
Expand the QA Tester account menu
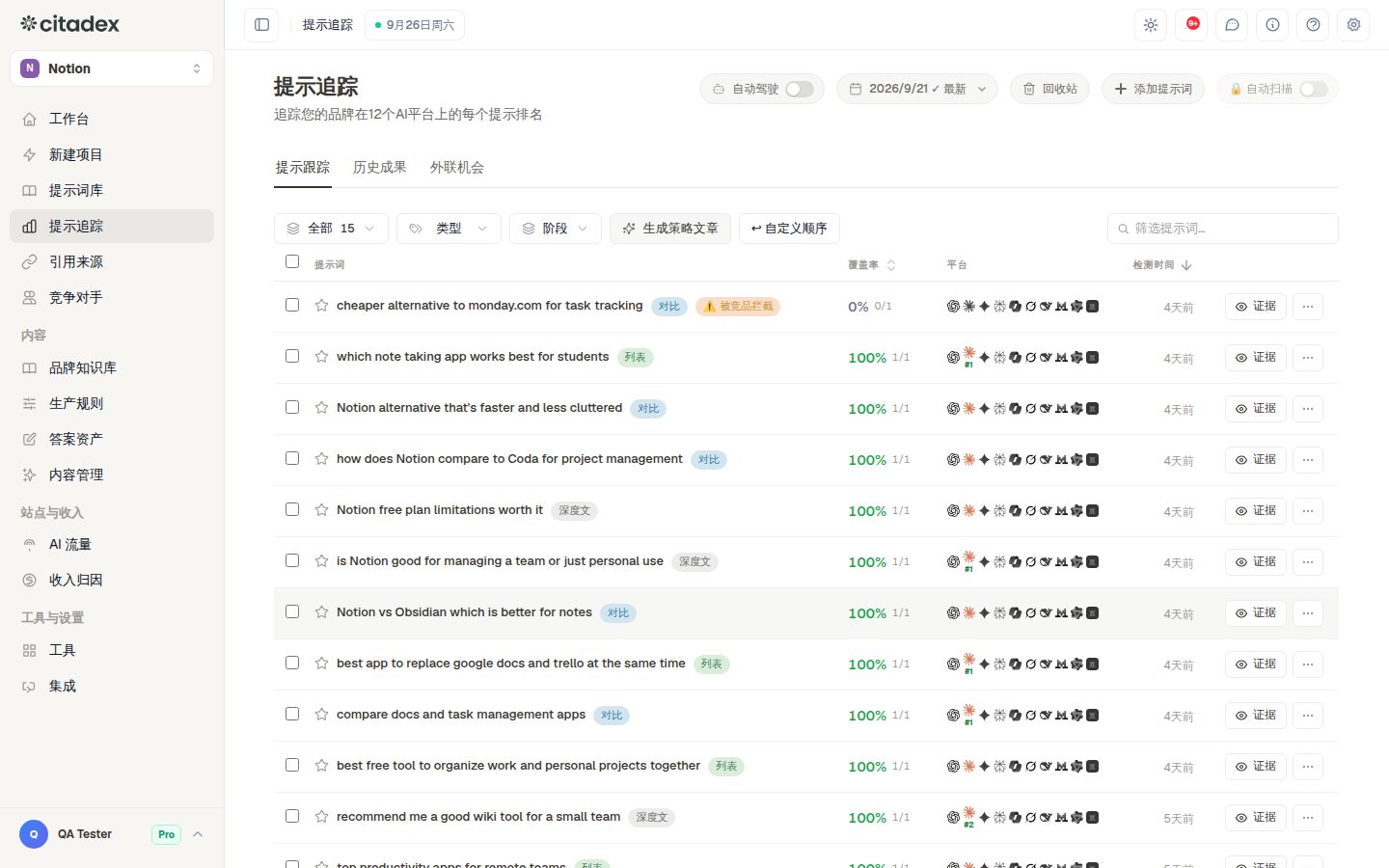[x=112, y=834]
